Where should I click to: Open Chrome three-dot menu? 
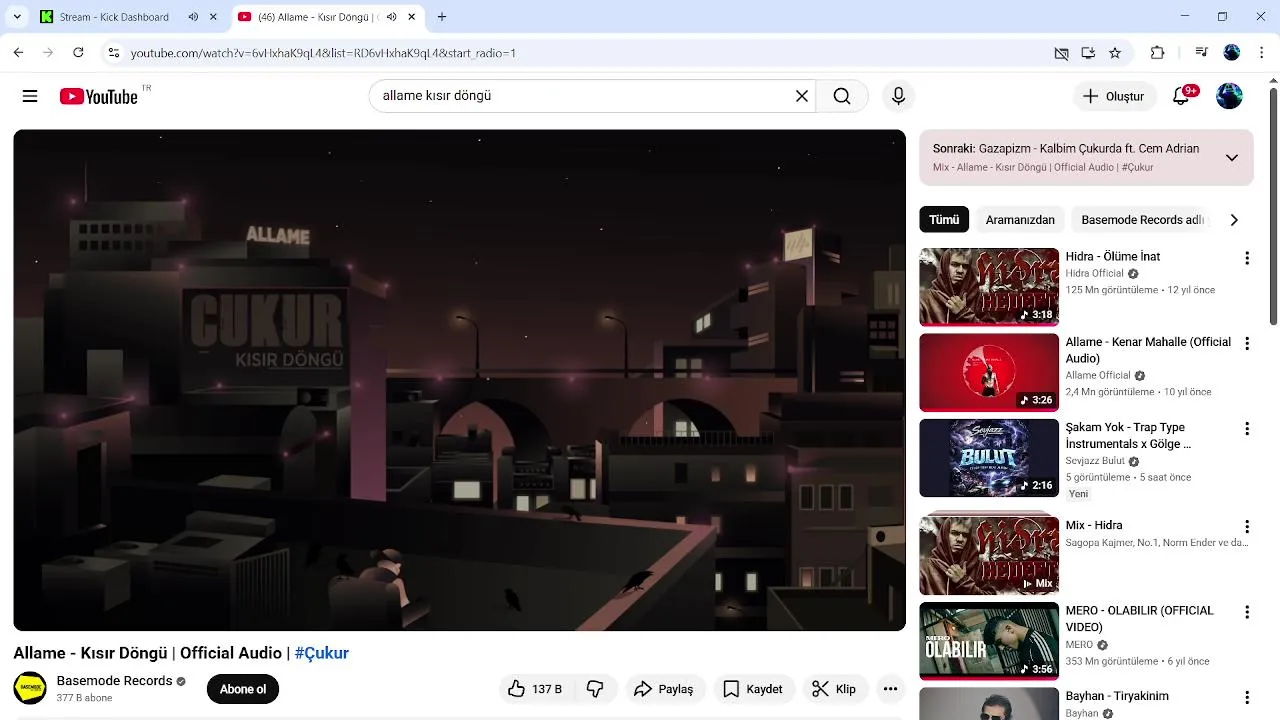1261,53
